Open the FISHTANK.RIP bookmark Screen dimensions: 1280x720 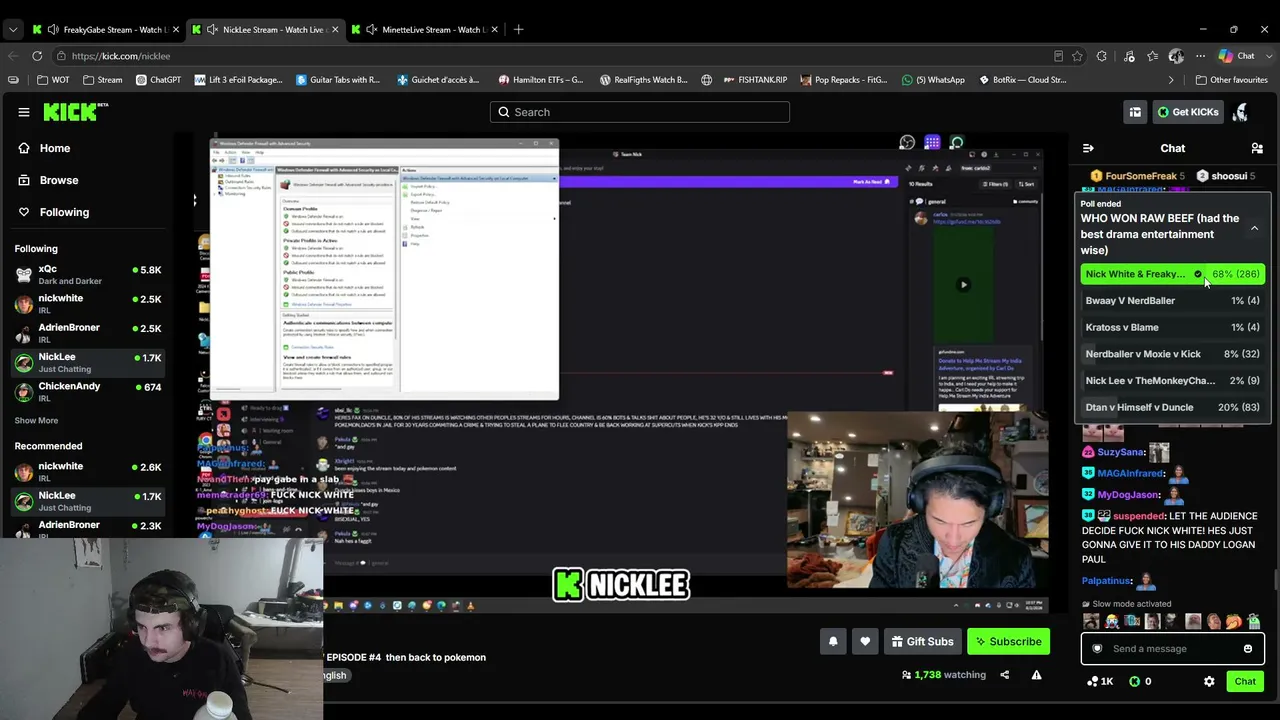[x=754, y=80]
